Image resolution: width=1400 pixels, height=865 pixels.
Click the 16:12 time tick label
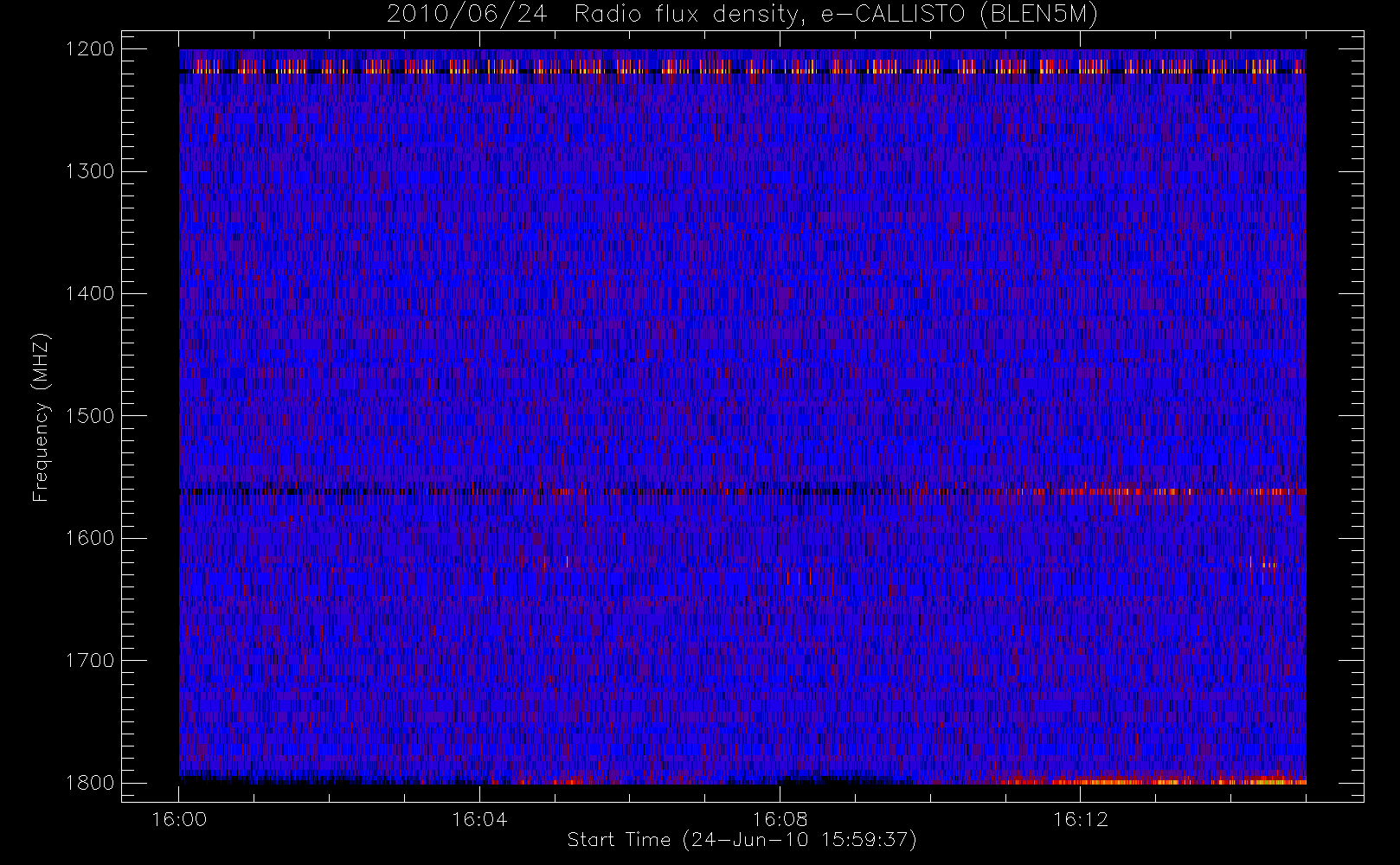(1080, 819)
